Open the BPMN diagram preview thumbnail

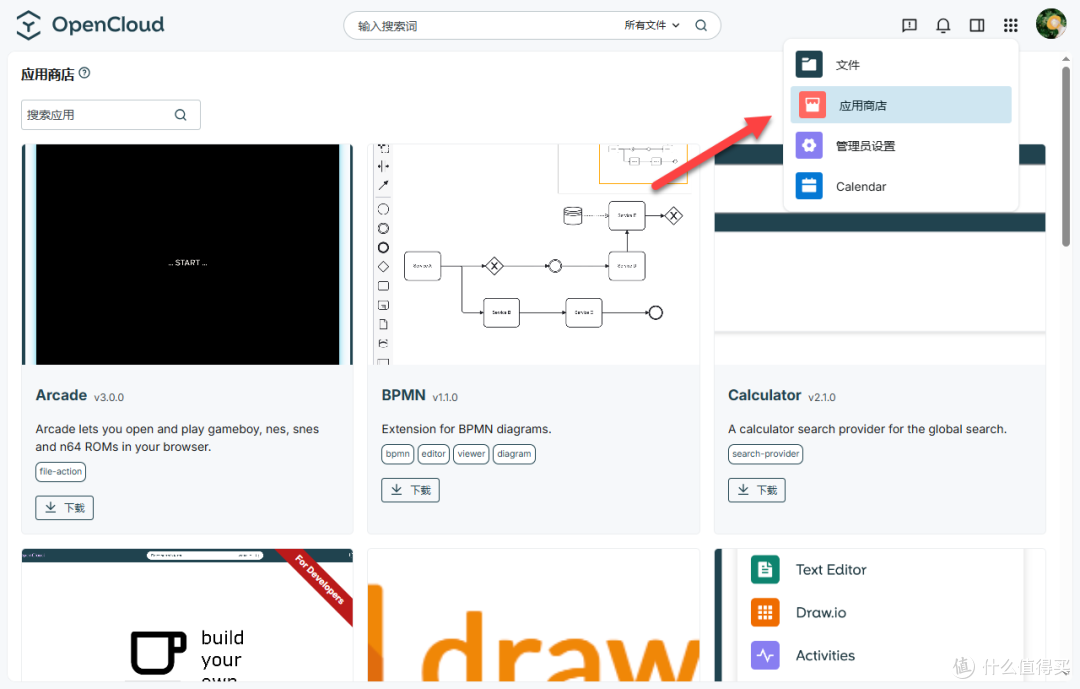[534, 254]
